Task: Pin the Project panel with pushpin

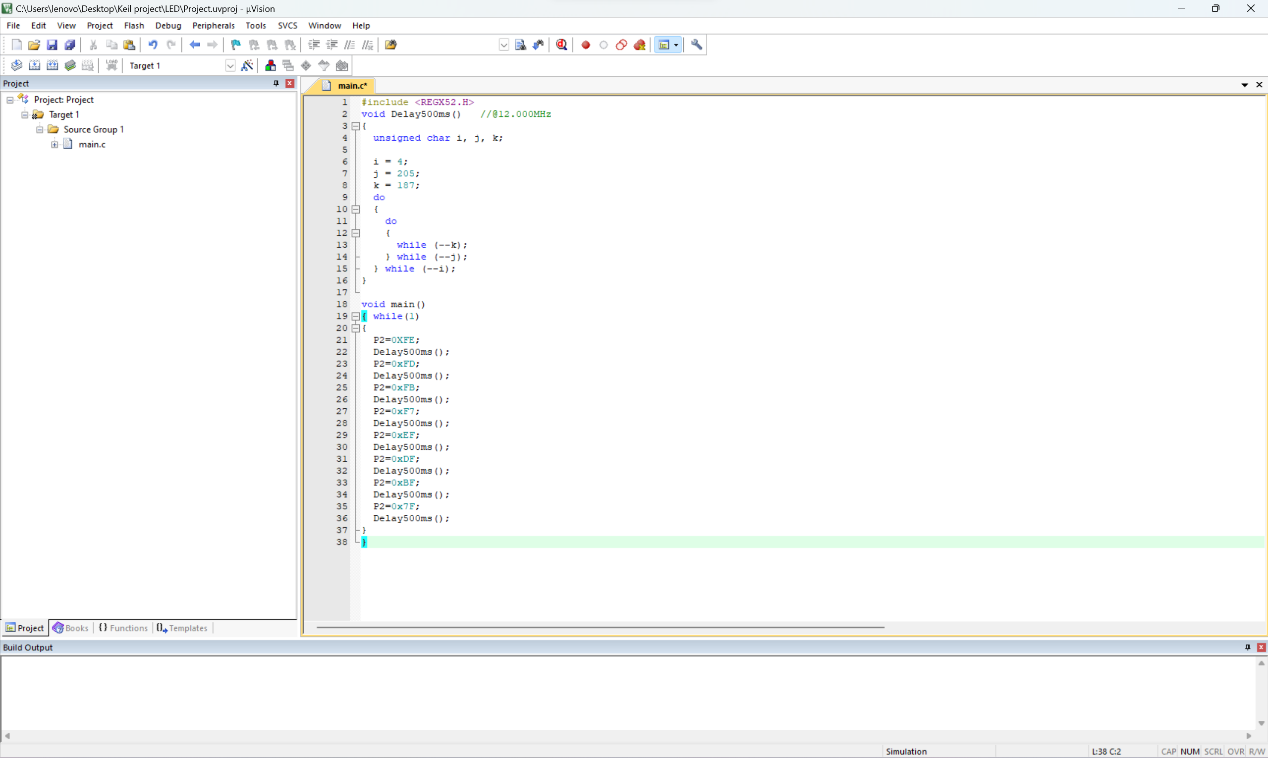Action: coord(276,83)
